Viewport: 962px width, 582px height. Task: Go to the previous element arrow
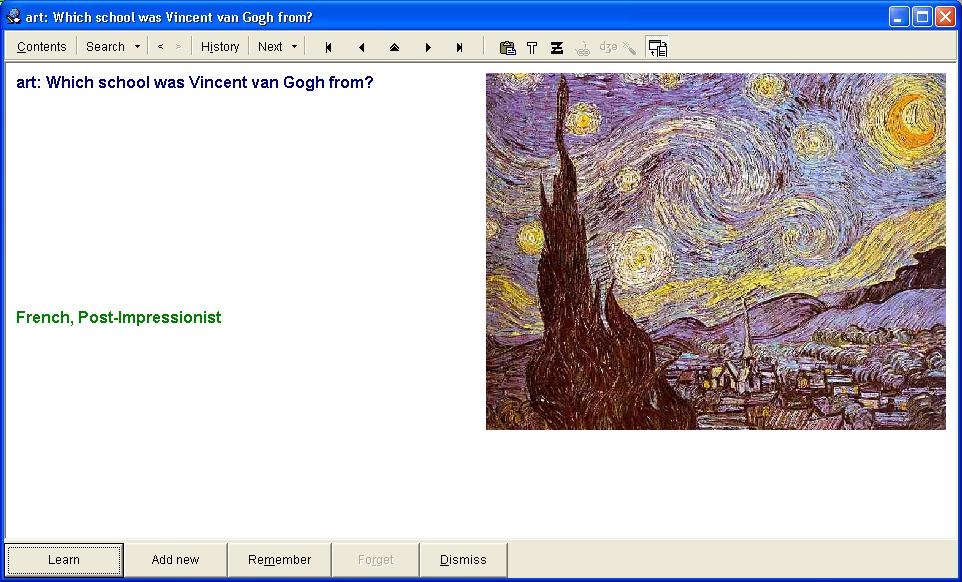click(x=361, y=47)
